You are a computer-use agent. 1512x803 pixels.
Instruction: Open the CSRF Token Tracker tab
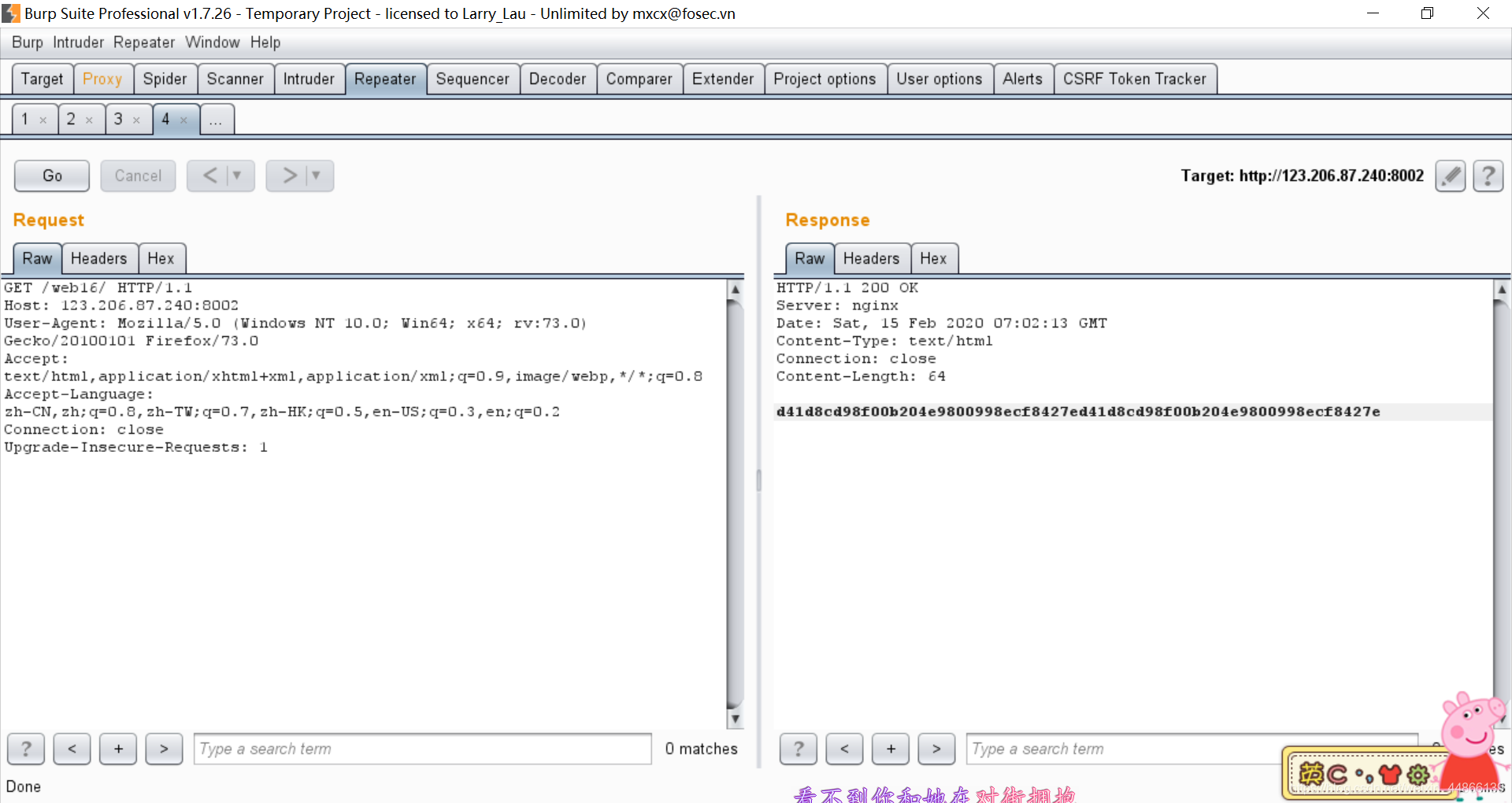(x=1135, y=79)
